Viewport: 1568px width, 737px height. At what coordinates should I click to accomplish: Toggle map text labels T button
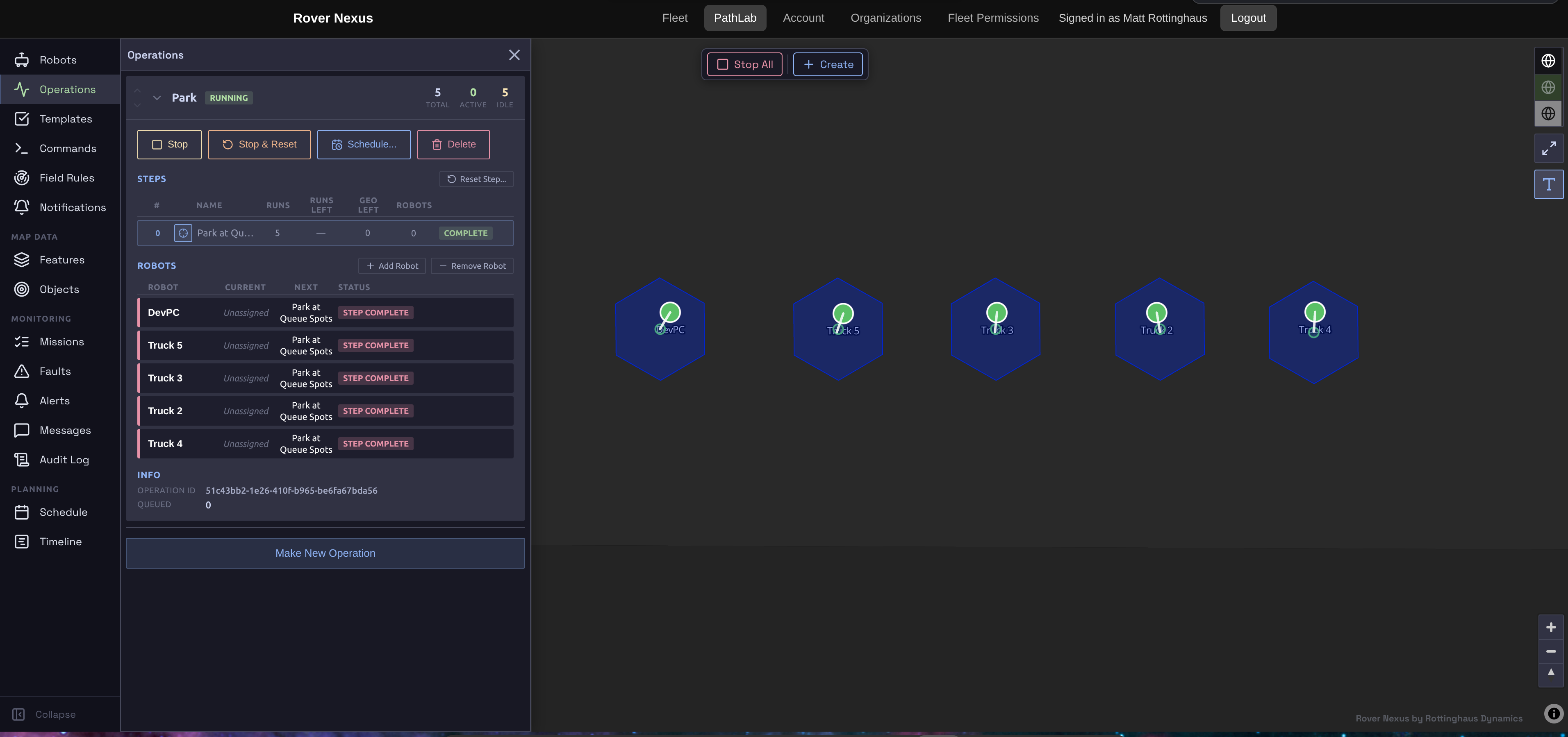pos(1548,184)
